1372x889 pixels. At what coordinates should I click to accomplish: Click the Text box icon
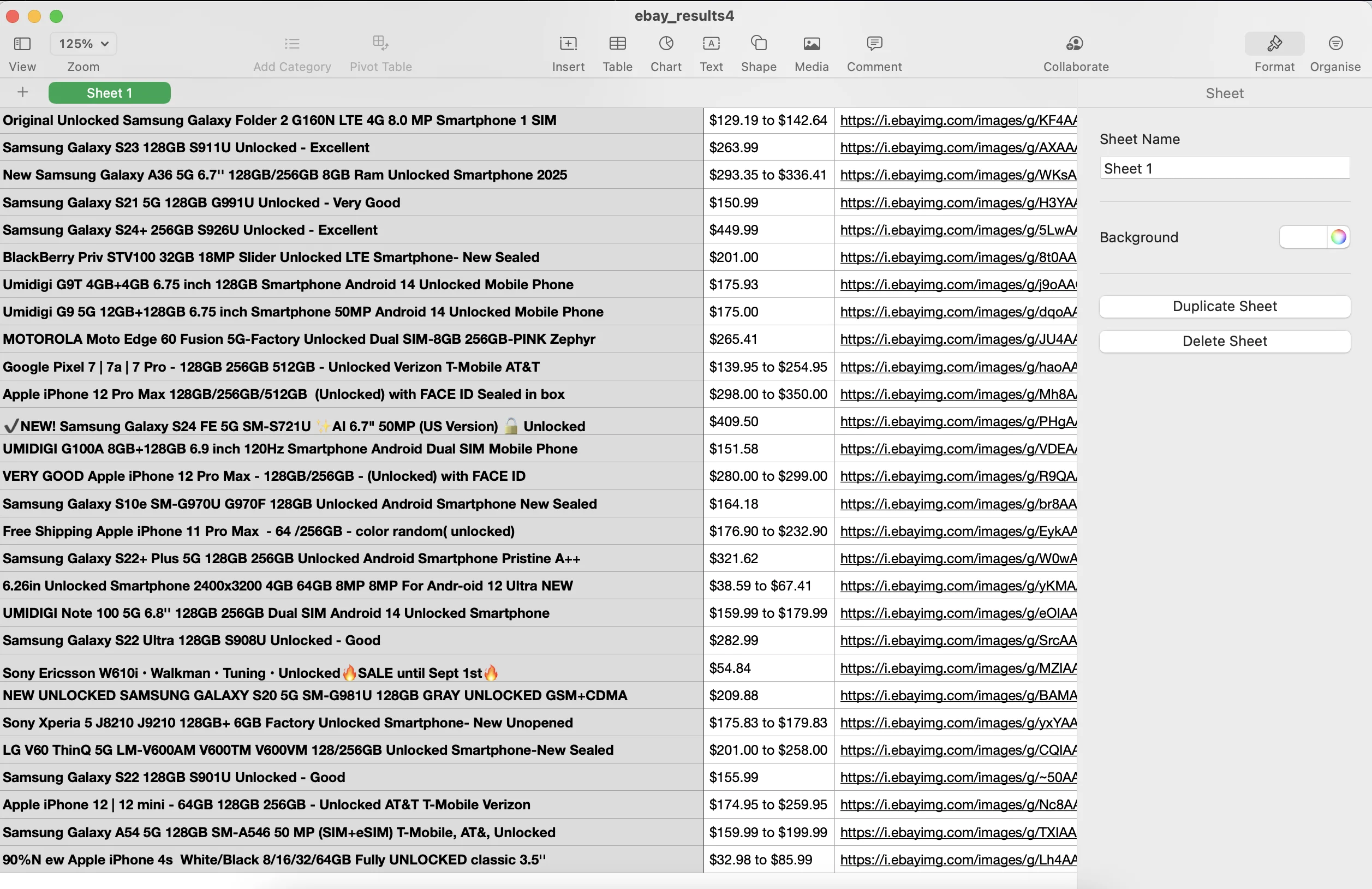pyautogui.click(x=711, y=44)
